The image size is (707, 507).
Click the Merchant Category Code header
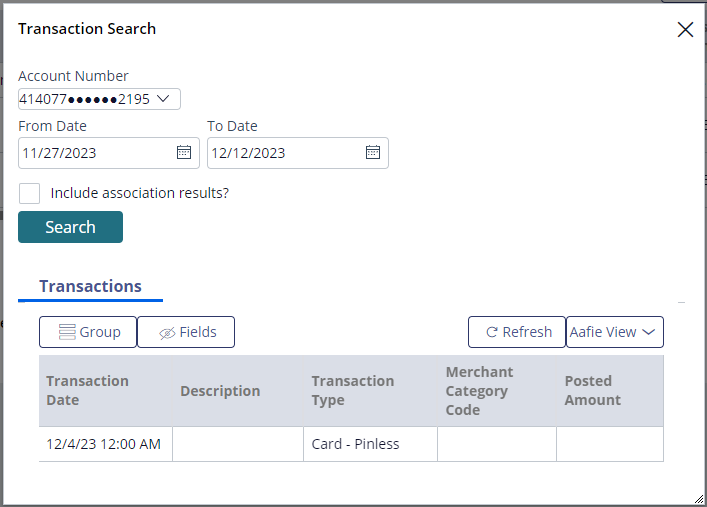click(496, 391)
